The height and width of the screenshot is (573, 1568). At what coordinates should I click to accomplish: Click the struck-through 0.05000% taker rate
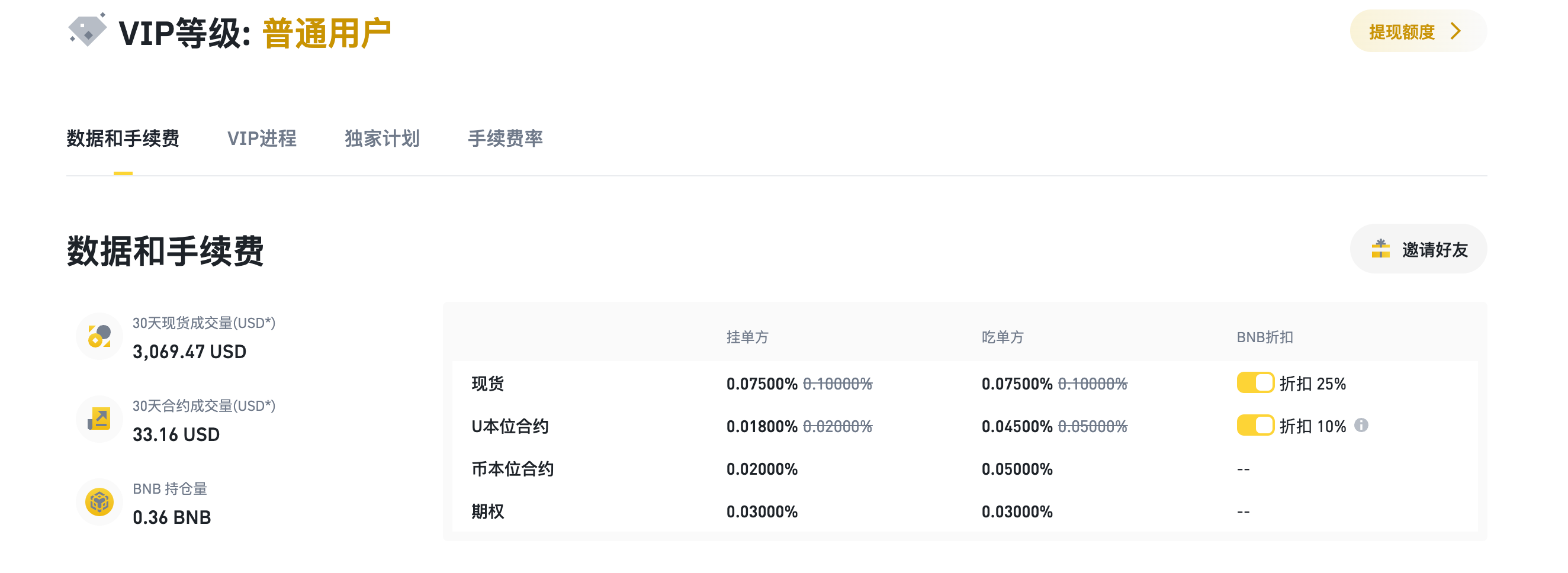click(1093, 426)
